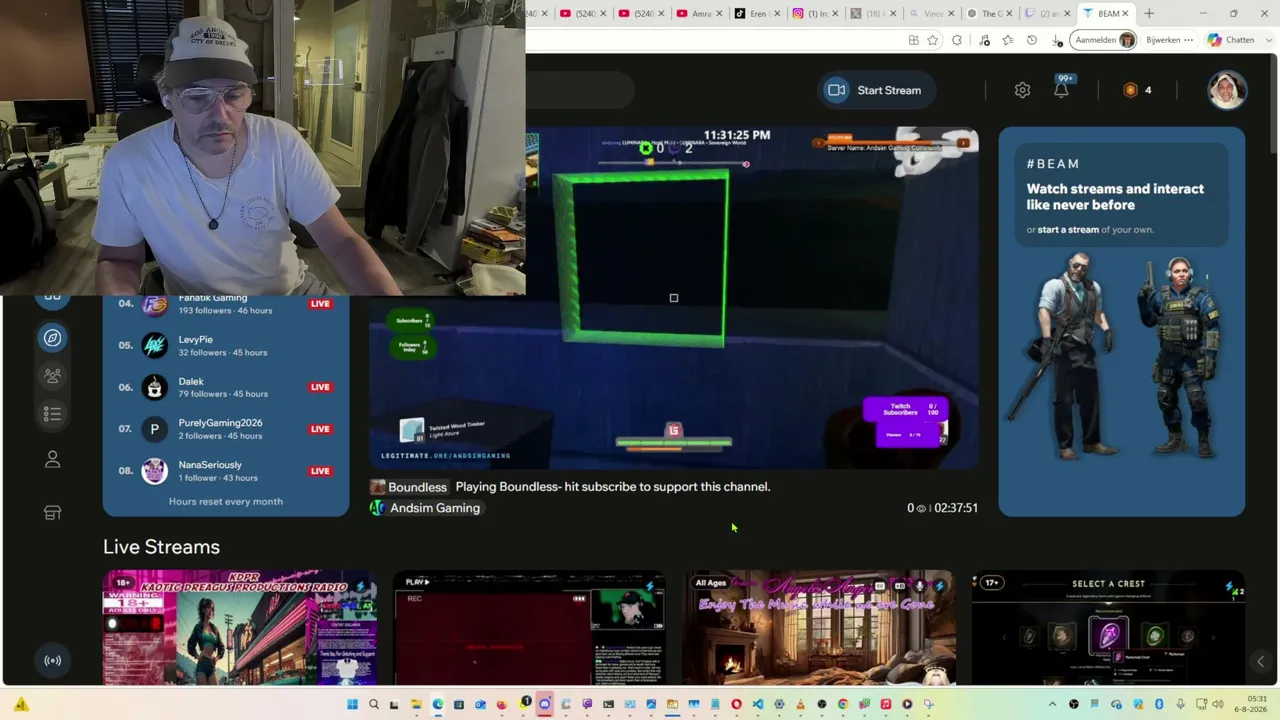Open Fanatik Gaming leaderboard entry
1280x720 pixels.
tap(226, 304)
